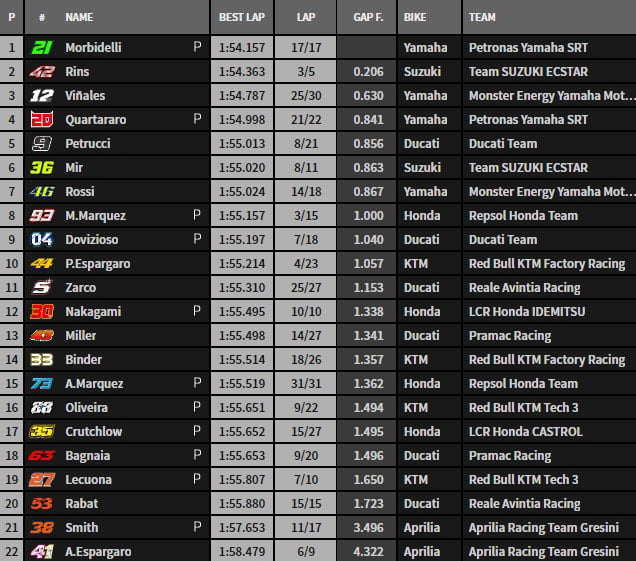Open rider name Petrucci
Screen dimensions: 636x561
88,143
